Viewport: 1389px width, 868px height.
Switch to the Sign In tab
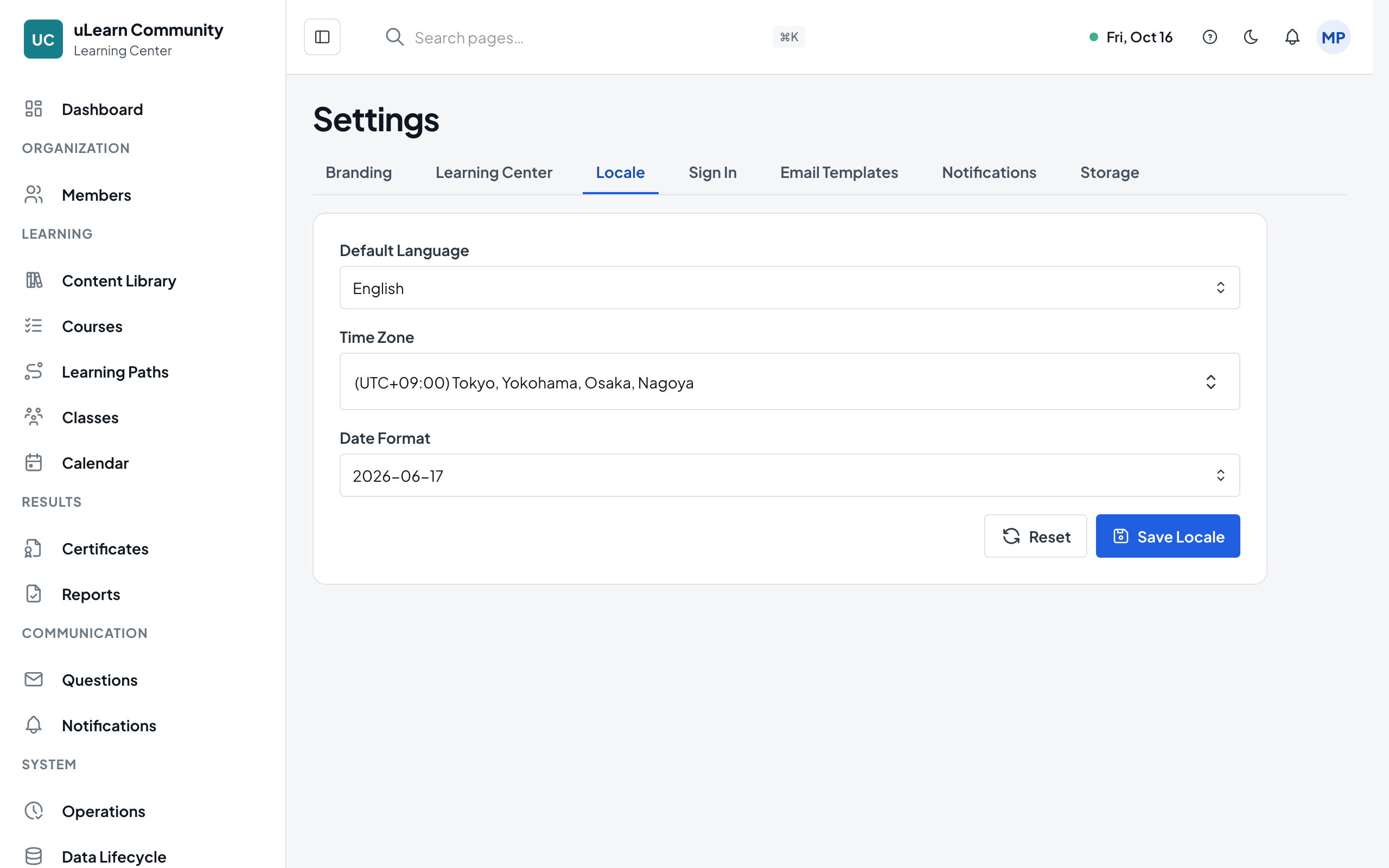(712, 172)
